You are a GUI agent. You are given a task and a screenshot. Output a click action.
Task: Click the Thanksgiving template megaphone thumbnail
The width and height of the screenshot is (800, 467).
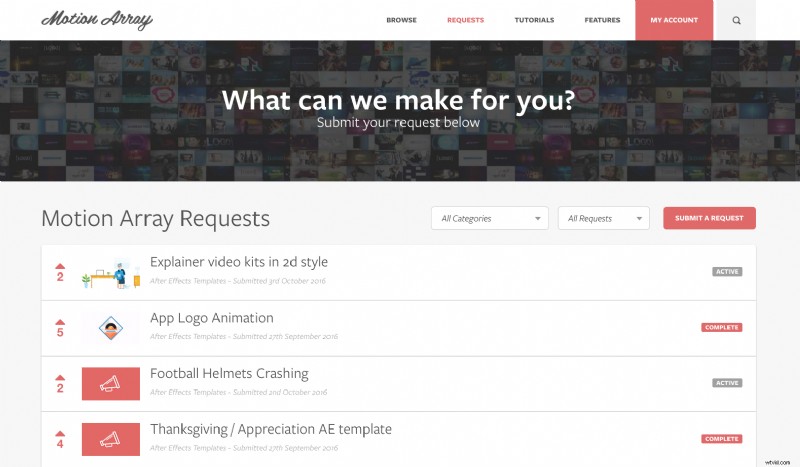click(111, 439)
